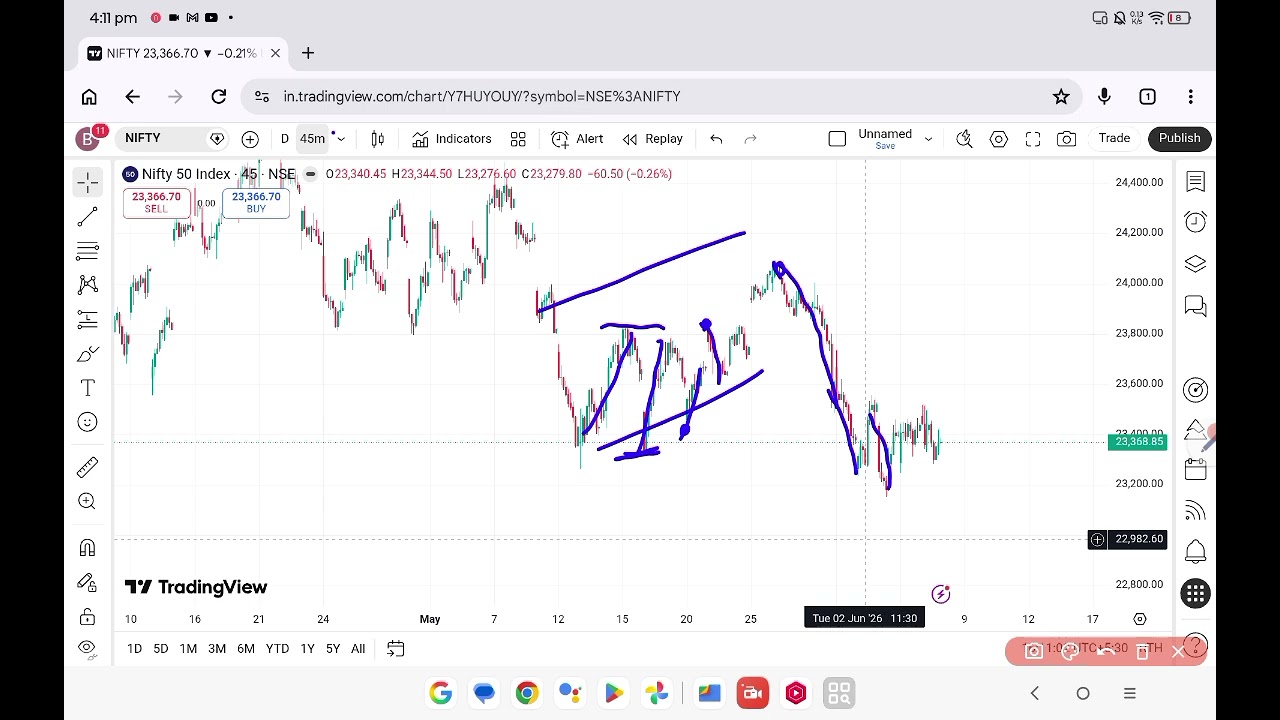Add symbol with compare plus icon
The image size is (1280, 720).
250,139
